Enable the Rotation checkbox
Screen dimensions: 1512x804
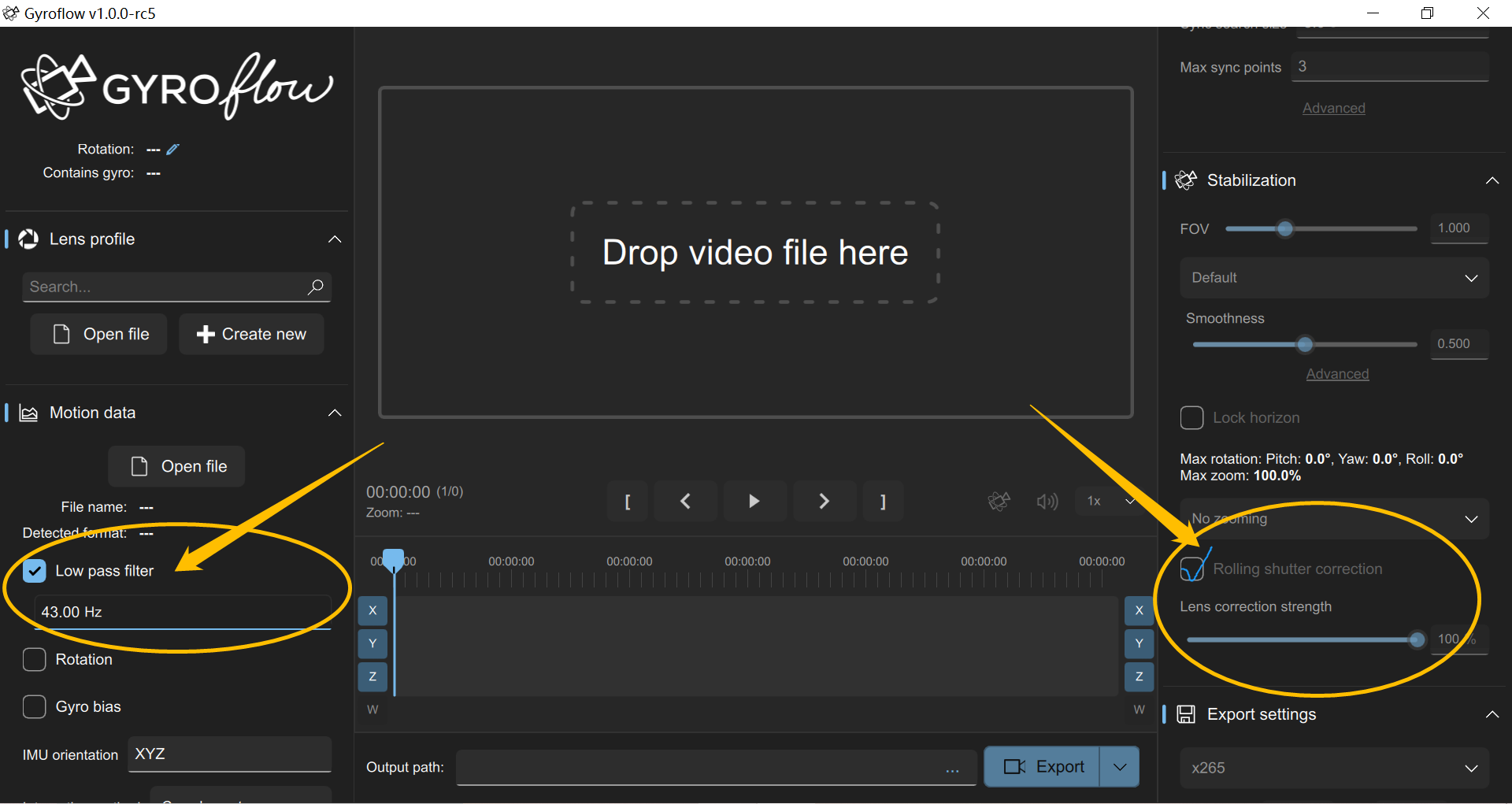(x=35, y=659)
